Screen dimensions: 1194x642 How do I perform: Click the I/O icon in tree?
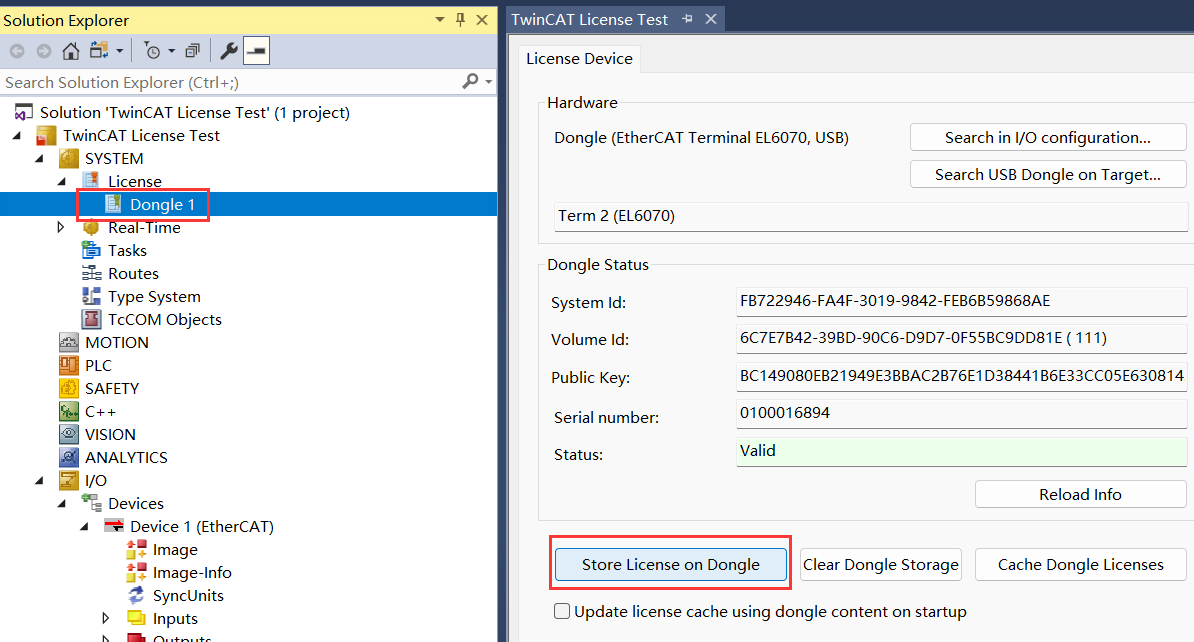point(69,481)
